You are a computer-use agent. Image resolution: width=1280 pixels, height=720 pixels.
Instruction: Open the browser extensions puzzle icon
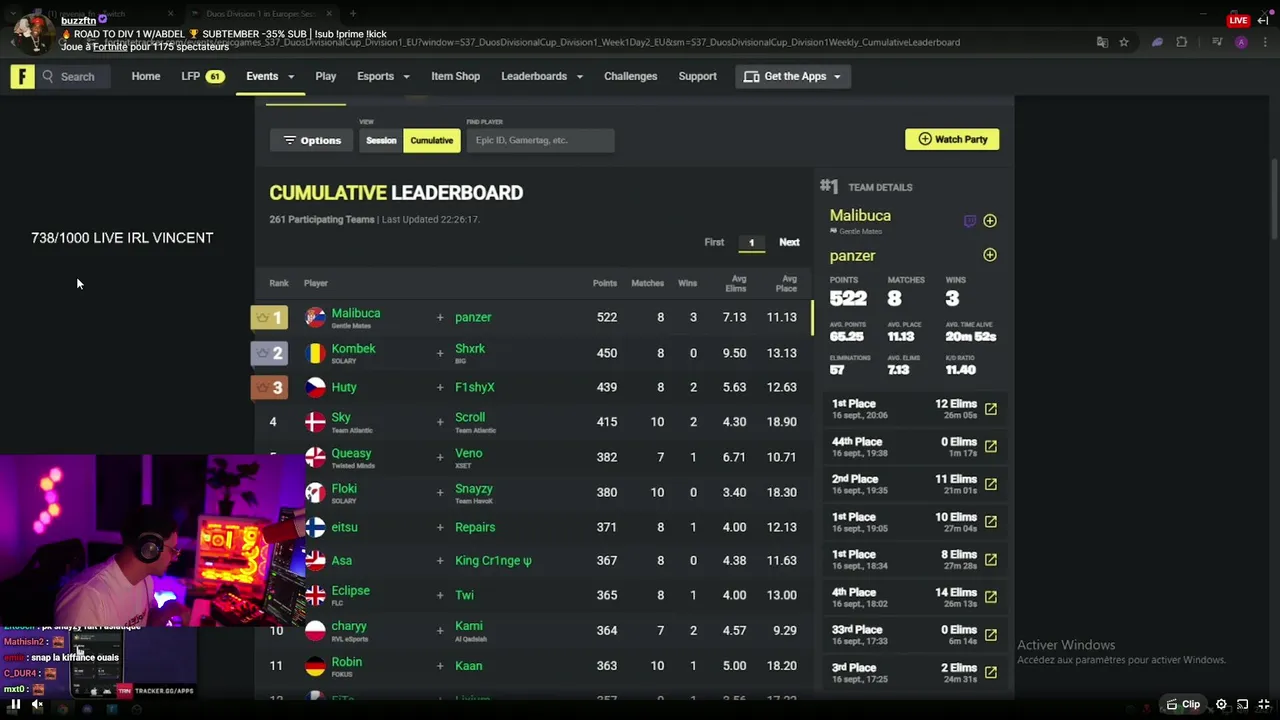point(1182,42)
